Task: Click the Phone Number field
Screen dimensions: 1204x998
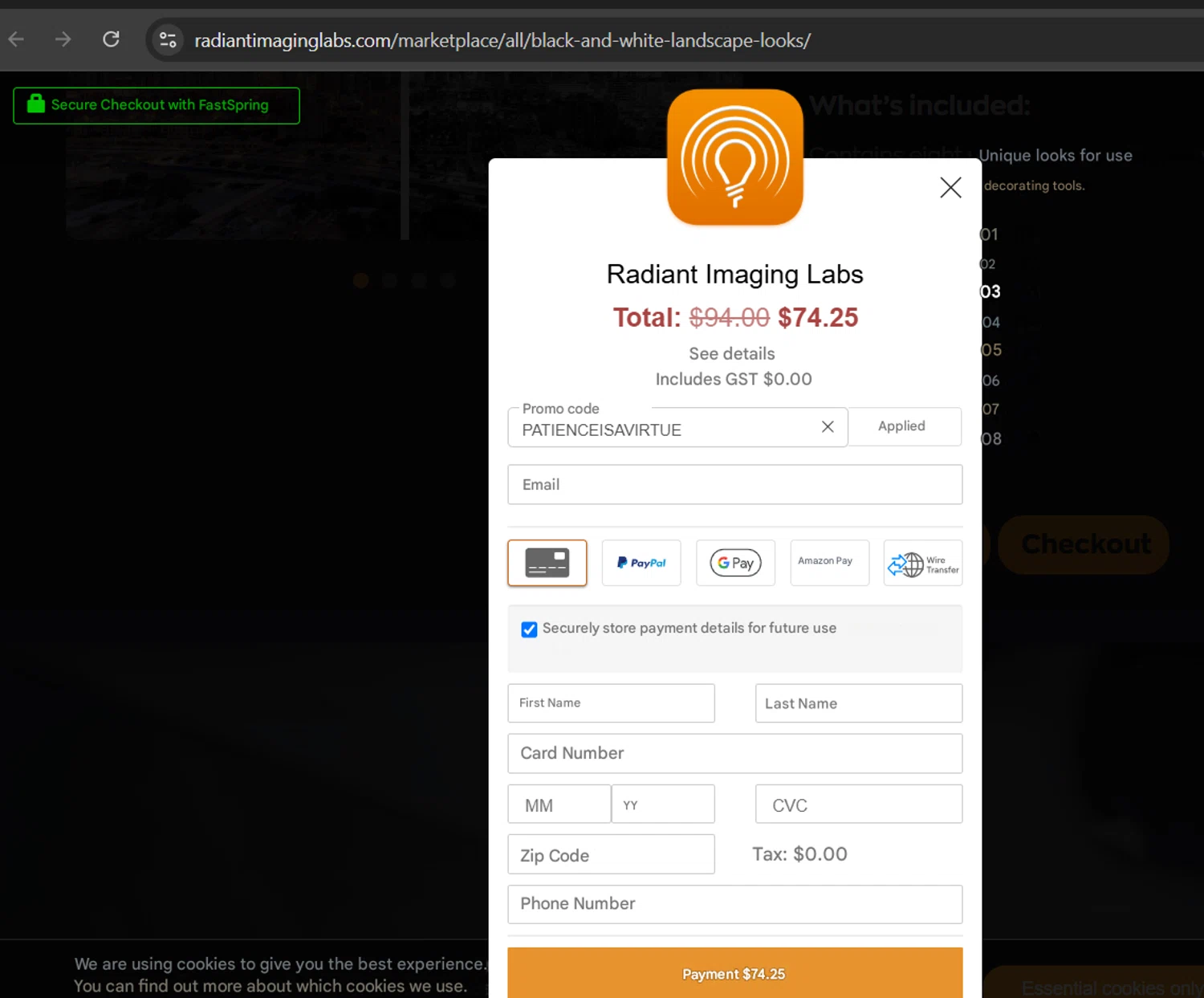Action: coord(735,904)
